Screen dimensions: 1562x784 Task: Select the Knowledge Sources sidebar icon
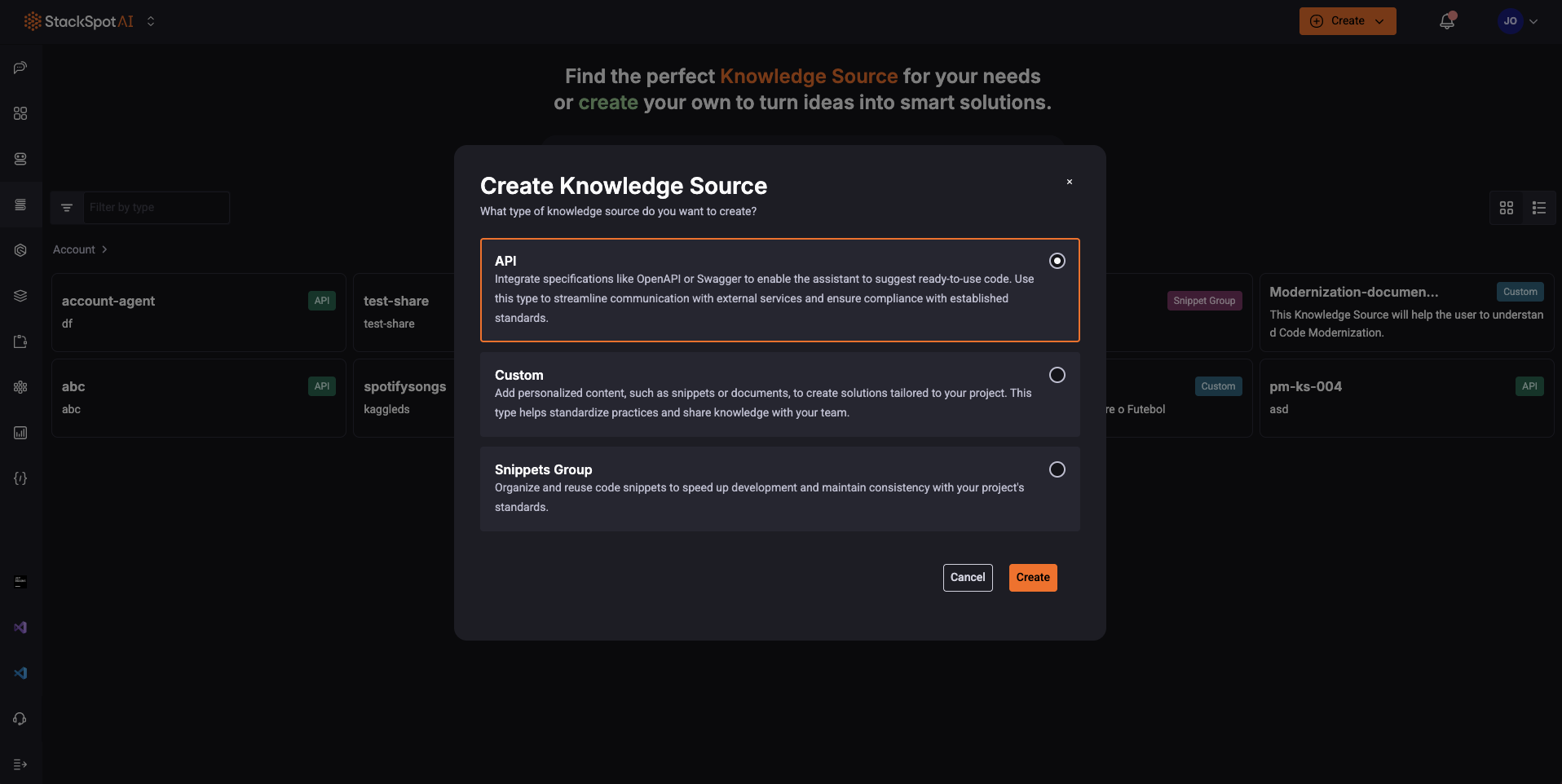click(20, 205)
